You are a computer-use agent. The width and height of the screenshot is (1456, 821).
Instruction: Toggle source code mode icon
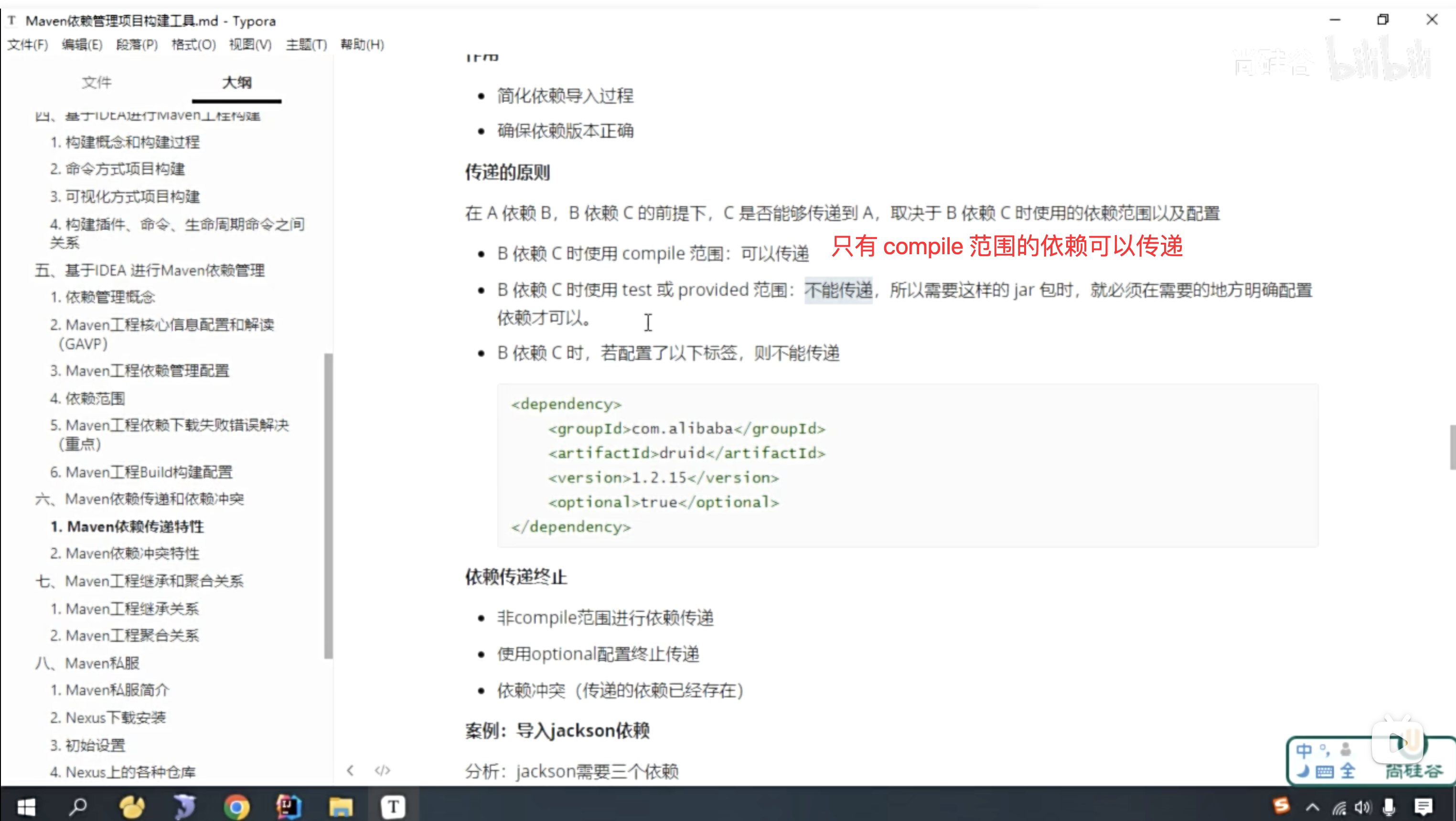tap(383, 770)
